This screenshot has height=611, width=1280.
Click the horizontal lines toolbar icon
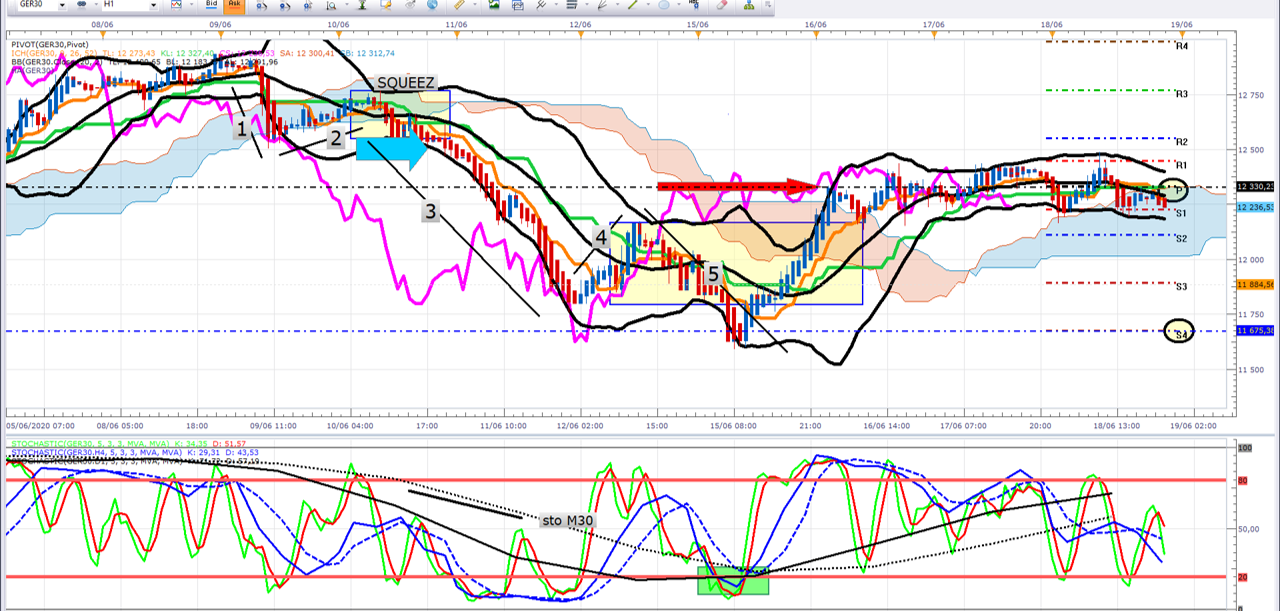pos(571,5)
